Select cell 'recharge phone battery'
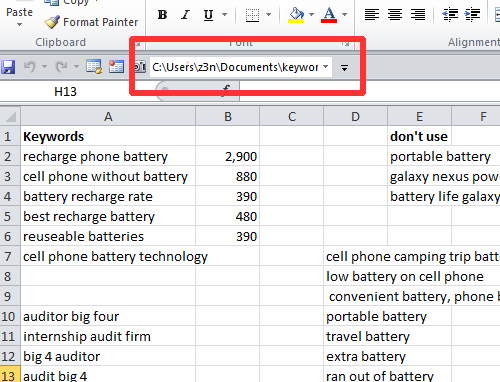Viewport: 500px width, 382px height. [108, 157]
